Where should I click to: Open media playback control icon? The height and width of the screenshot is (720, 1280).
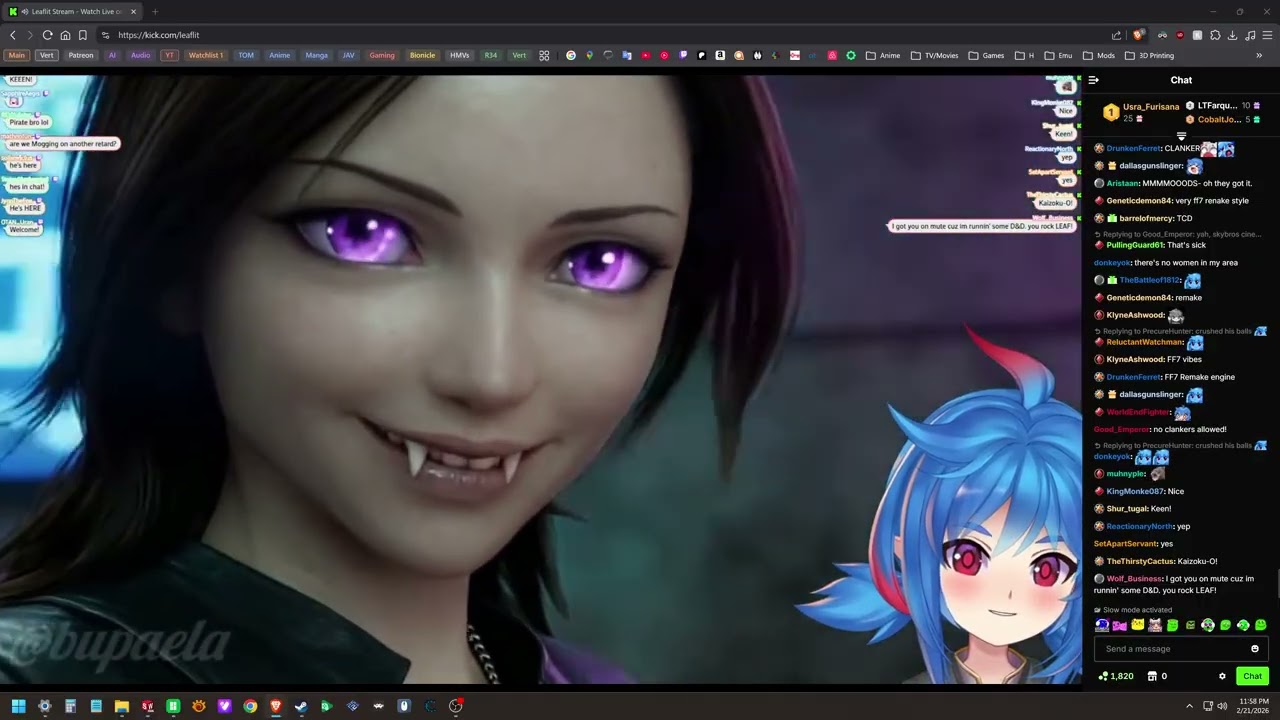(1249, 35)
